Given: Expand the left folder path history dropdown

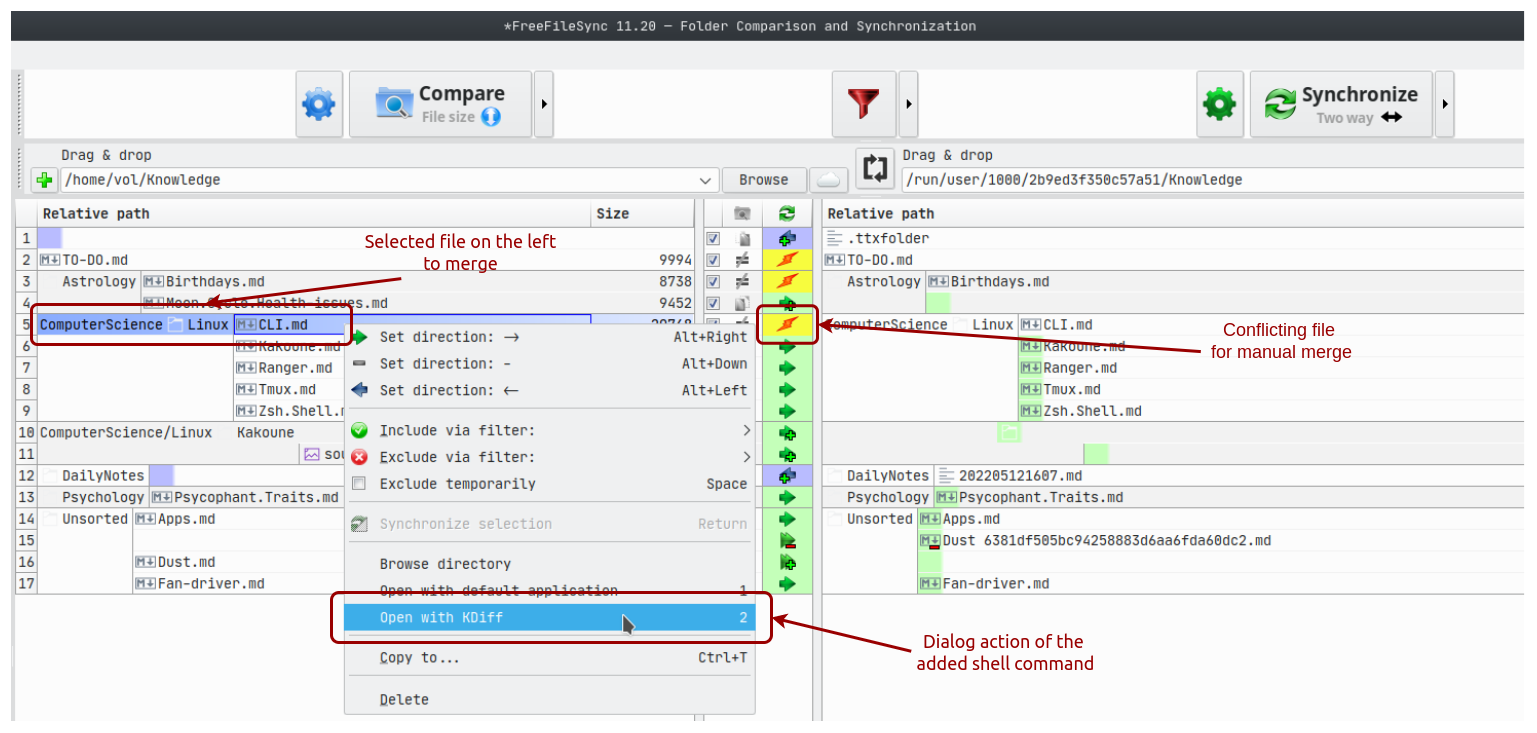Looking at the screenshot, I should tap(707, 180).
